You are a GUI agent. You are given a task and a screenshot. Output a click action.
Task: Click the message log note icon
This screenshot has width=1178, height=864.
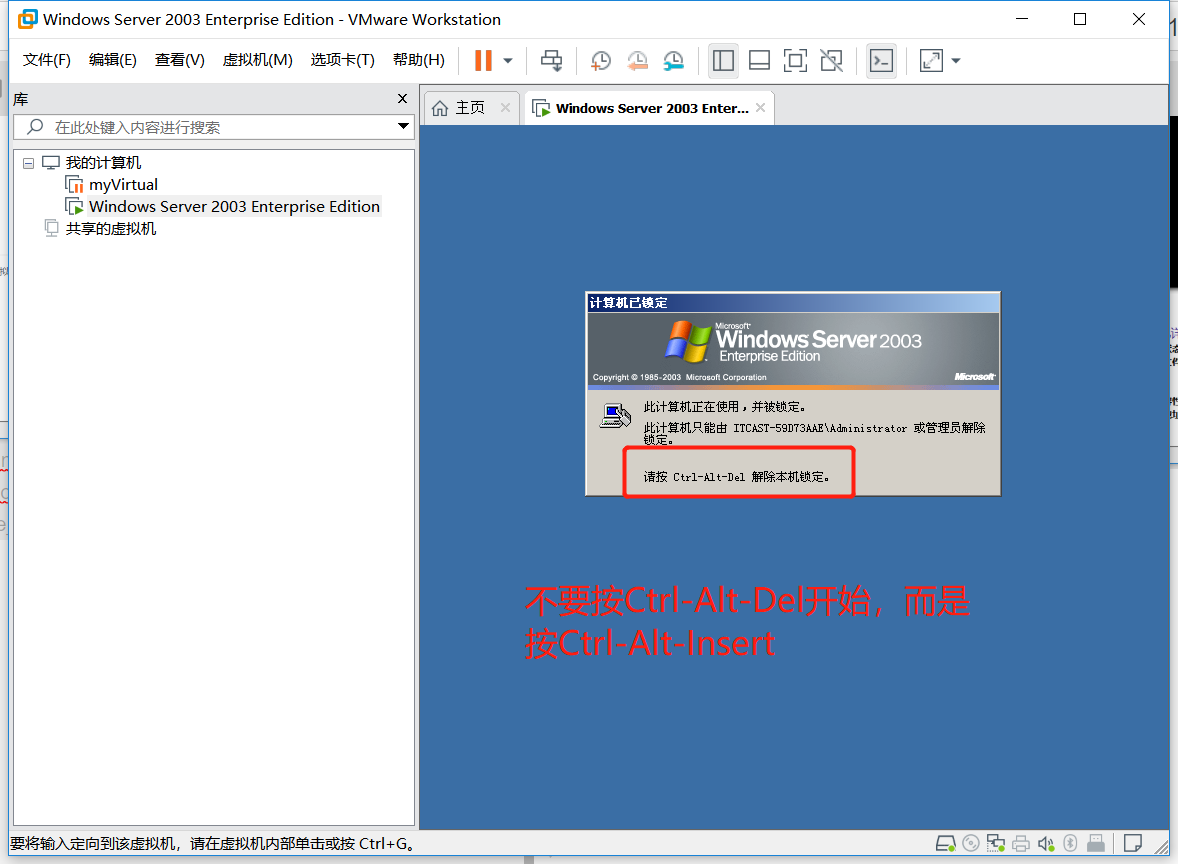[x=1132, y=844]
